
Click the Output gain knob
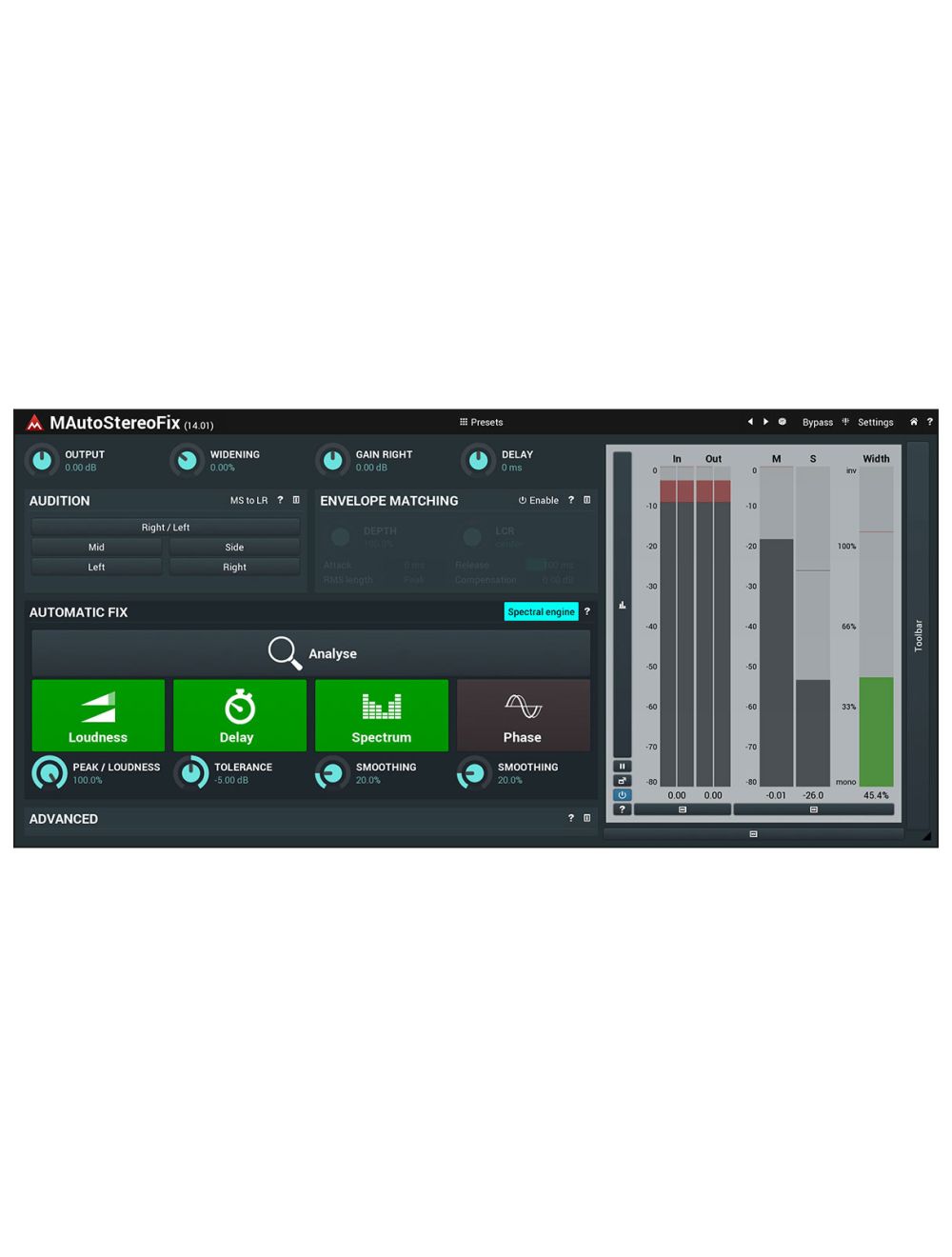tap(42, 461)
